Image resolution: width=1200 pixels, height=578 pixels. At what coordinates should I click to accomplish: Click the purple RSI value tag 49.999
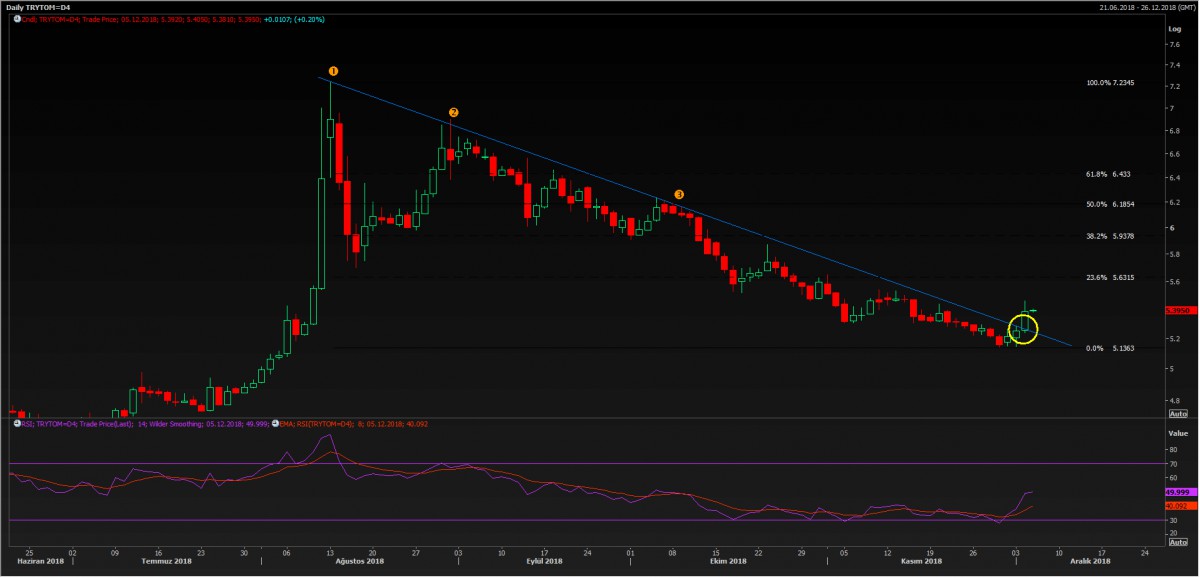pos(1176,493)
